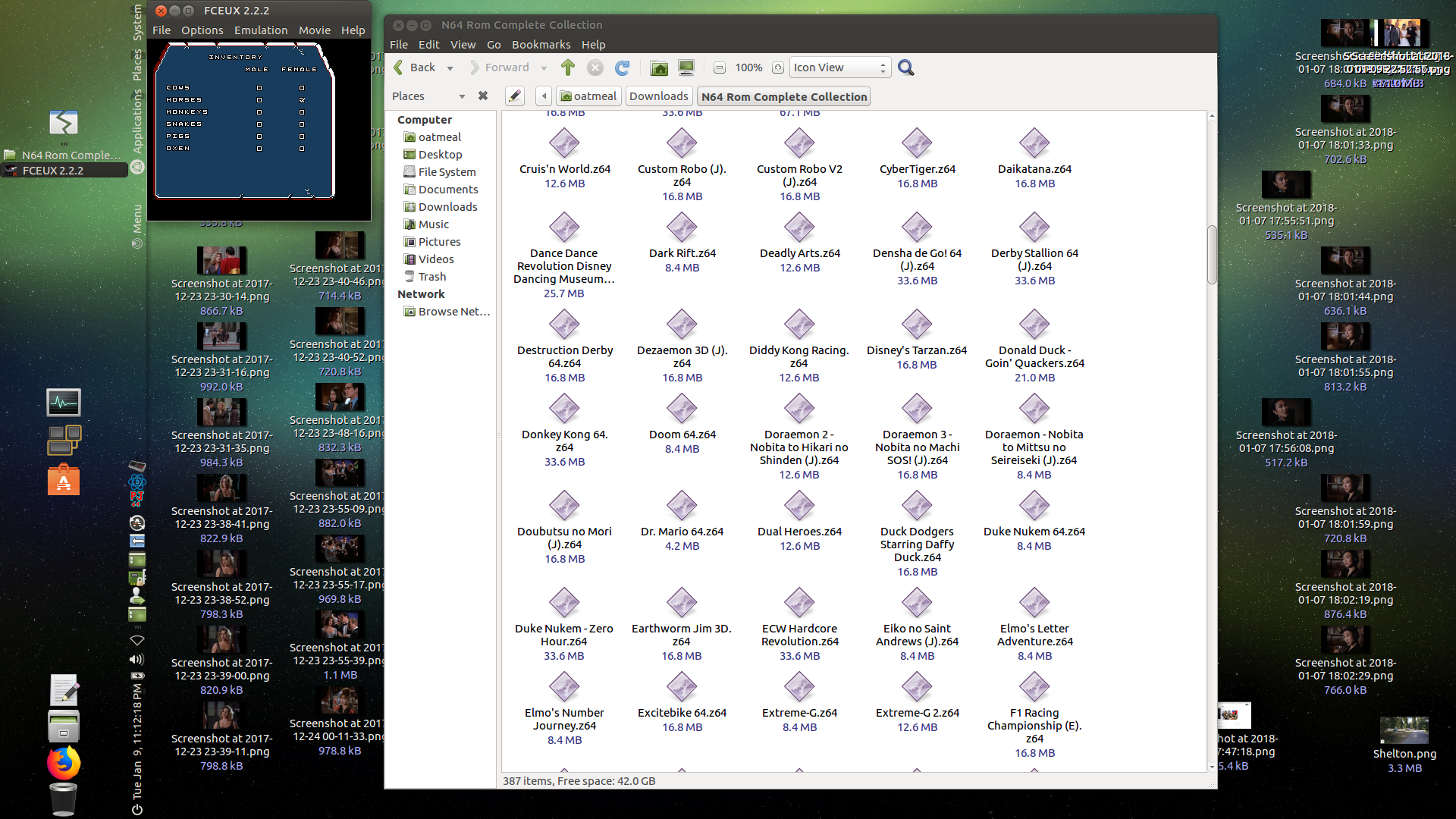Toggle the Snakes female checkbox in FCEUX
1456x819 pixels.
(302, 124)
